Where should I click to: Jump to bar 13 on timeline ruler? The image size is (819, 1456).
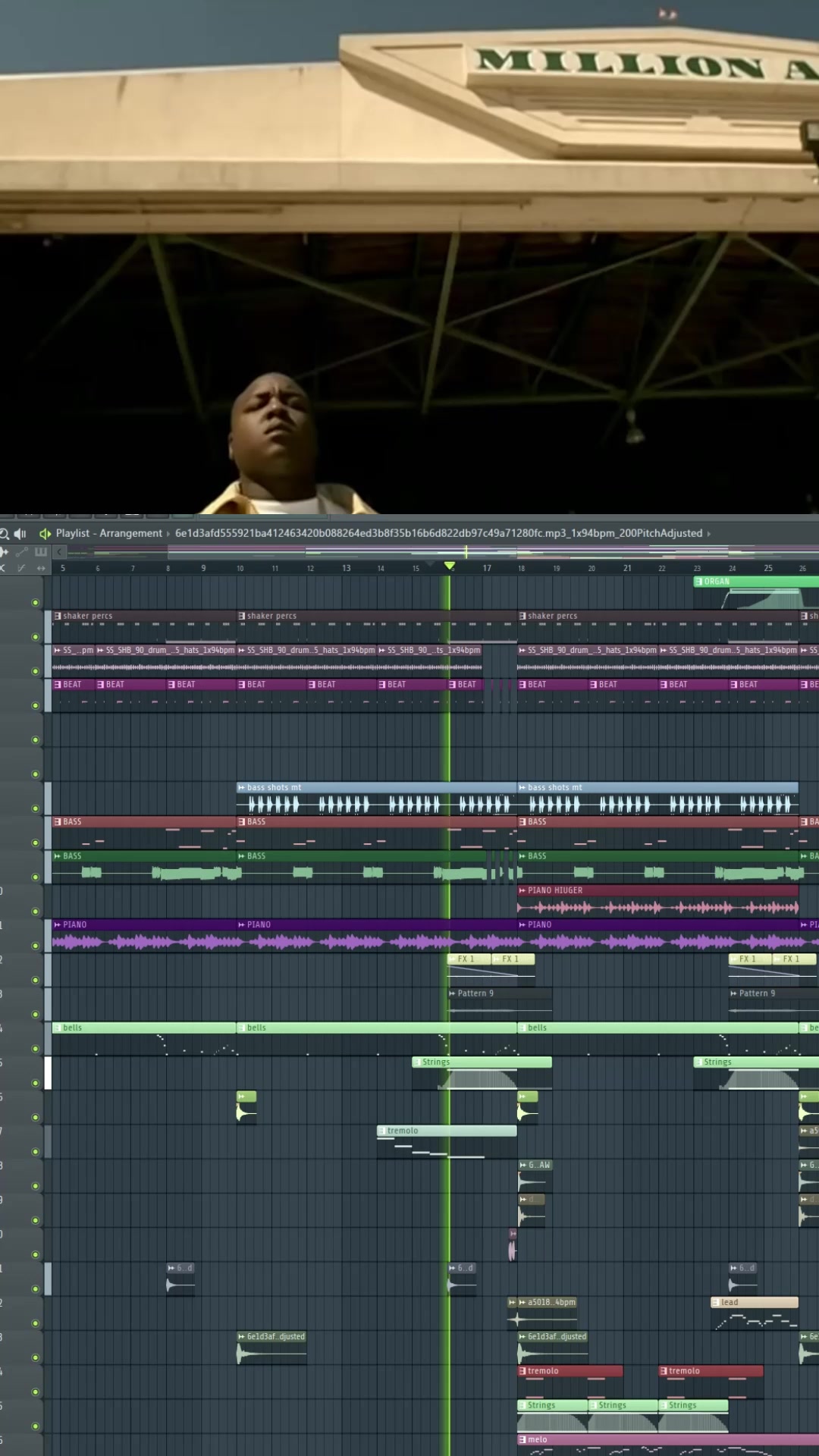click(x=346, y=568)
